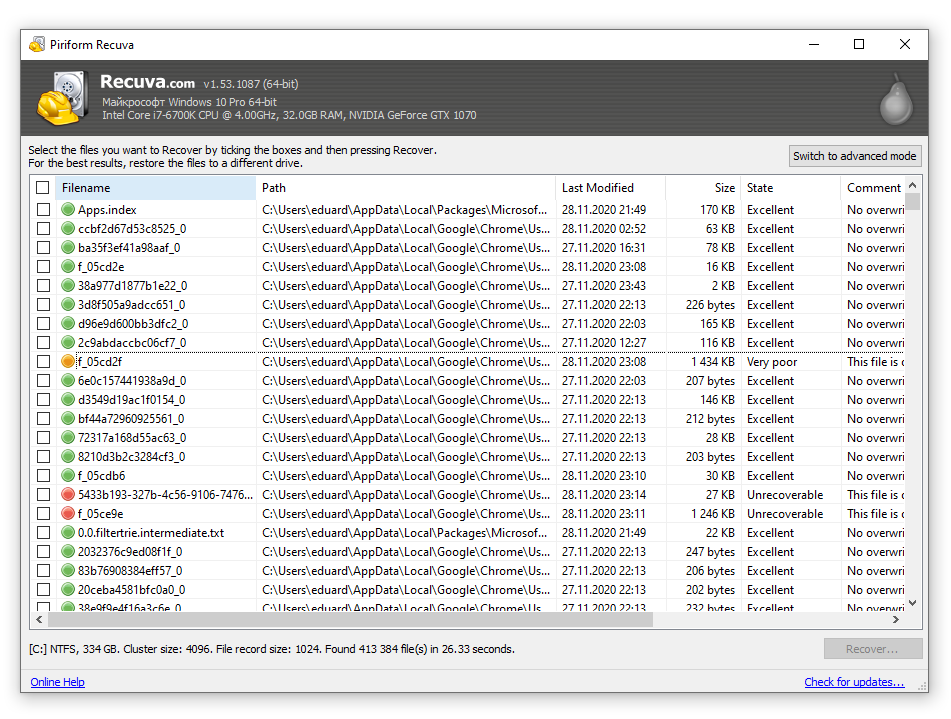Click the 'Very poor' state cell
This screenshot has width=951, height=719.
click(x=772, y=362)
